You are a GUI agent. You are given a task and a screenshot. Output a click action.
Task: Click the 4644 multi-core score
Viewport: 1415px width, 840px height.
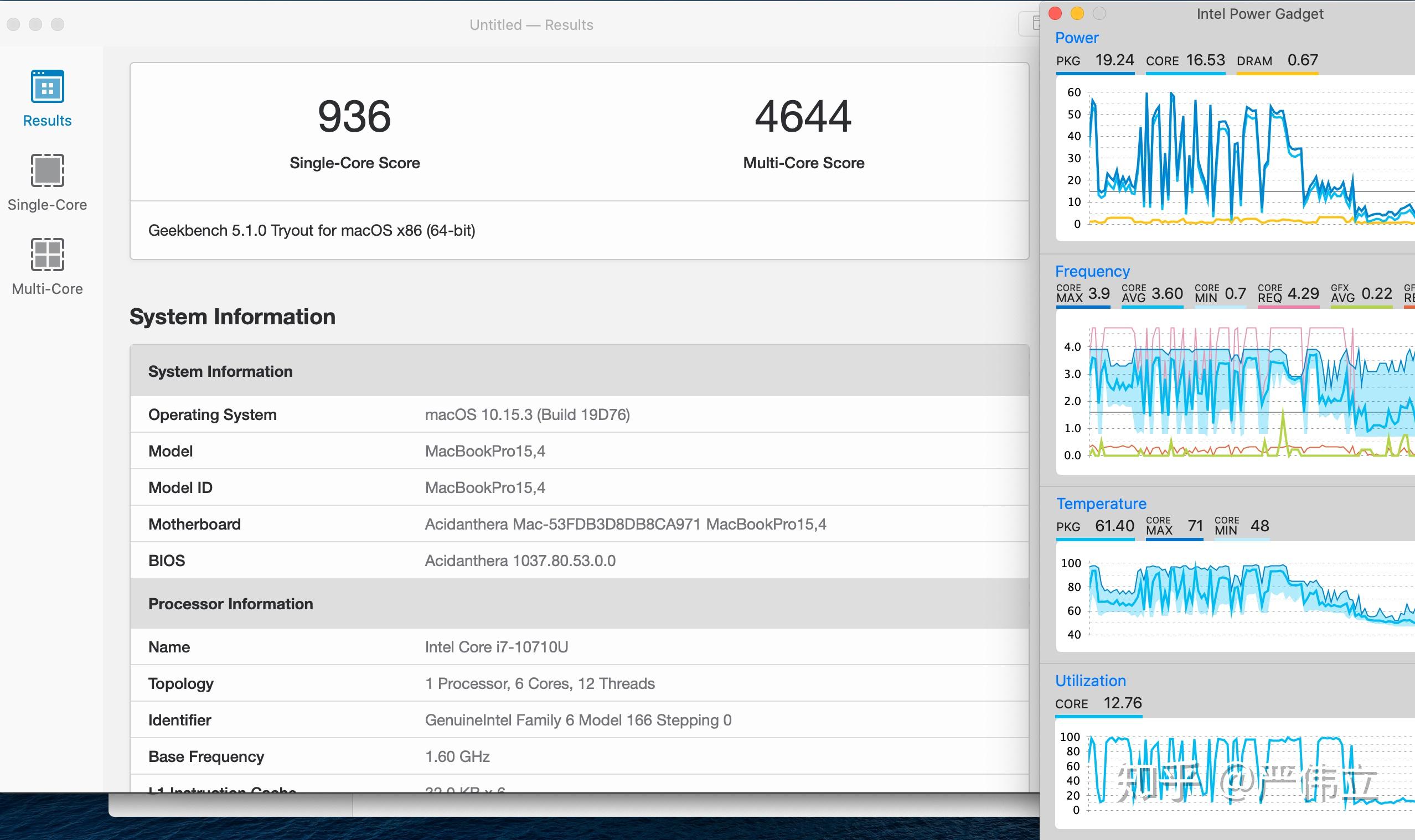(803, 116)
